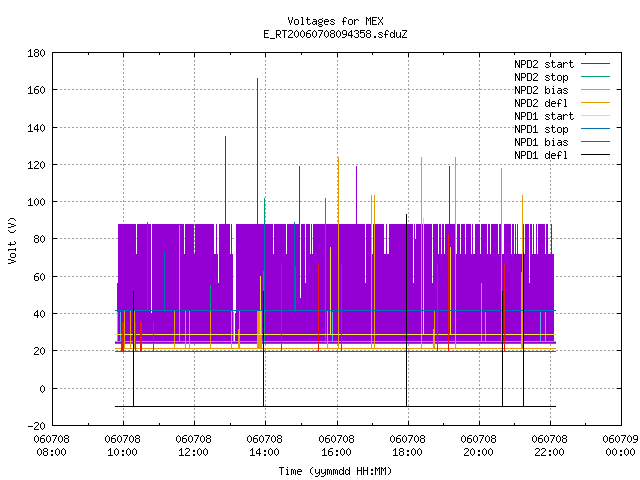Image resolution: width=640 pixels, height=480 pixels.
Task: Click the 10:00 x-axis time label
Action: click(x=122, y=452)
